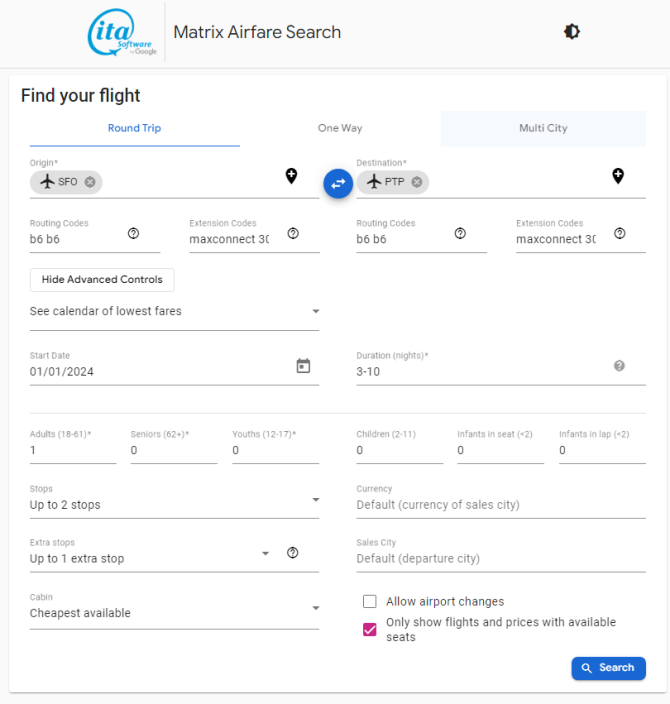The width and height of the screenshot is (670, 704).
Task: Click the Matrix Airfare Search title
Action: (257, 32)
